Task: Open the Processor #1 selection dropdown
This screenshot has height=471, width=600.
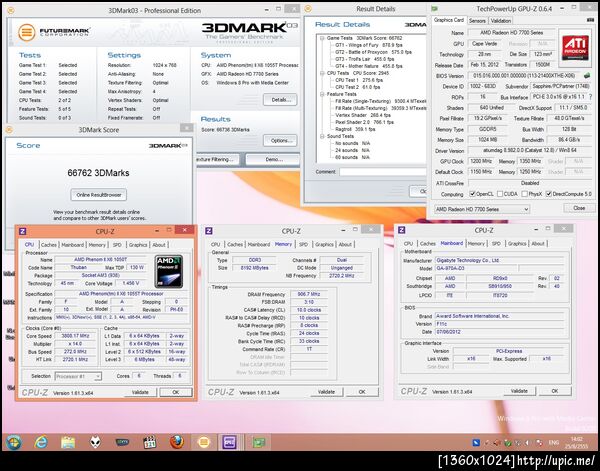Action: tap(78, 376)
